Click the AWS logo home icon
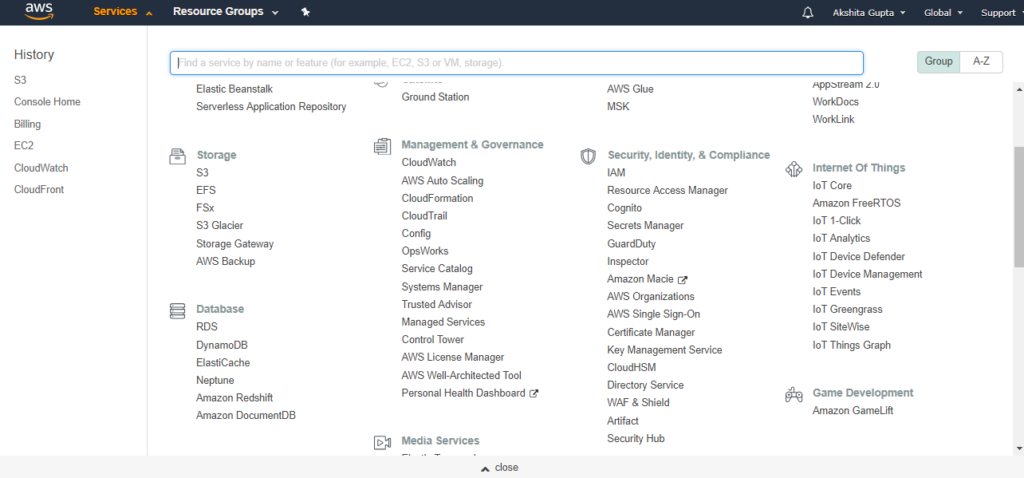The image size is (1024, 478). click(x=39, y=12)
